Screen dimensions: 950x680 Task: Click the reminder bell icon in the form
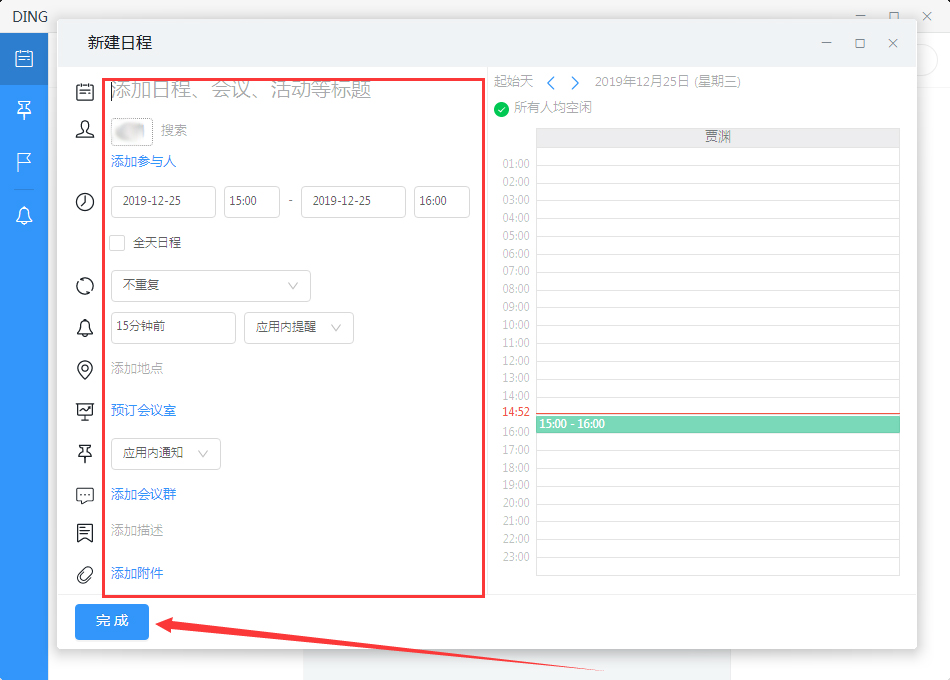(x=85, y=328)
